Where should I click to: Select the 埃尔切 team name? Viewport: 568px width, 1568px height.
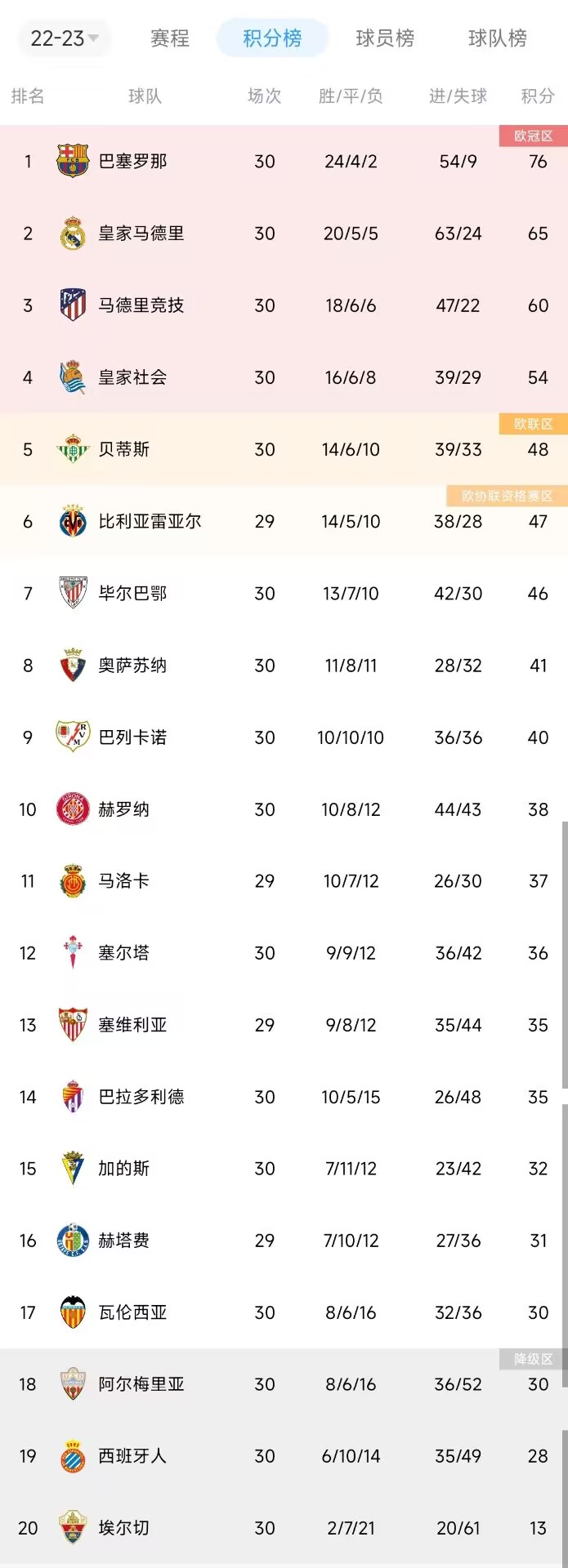[123, 1528]
